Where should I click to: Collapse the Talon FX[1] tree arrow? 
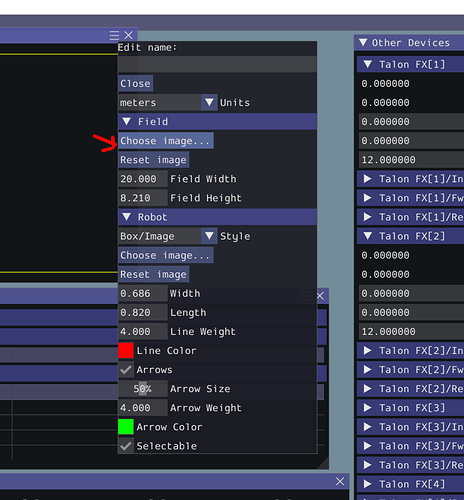368,64
